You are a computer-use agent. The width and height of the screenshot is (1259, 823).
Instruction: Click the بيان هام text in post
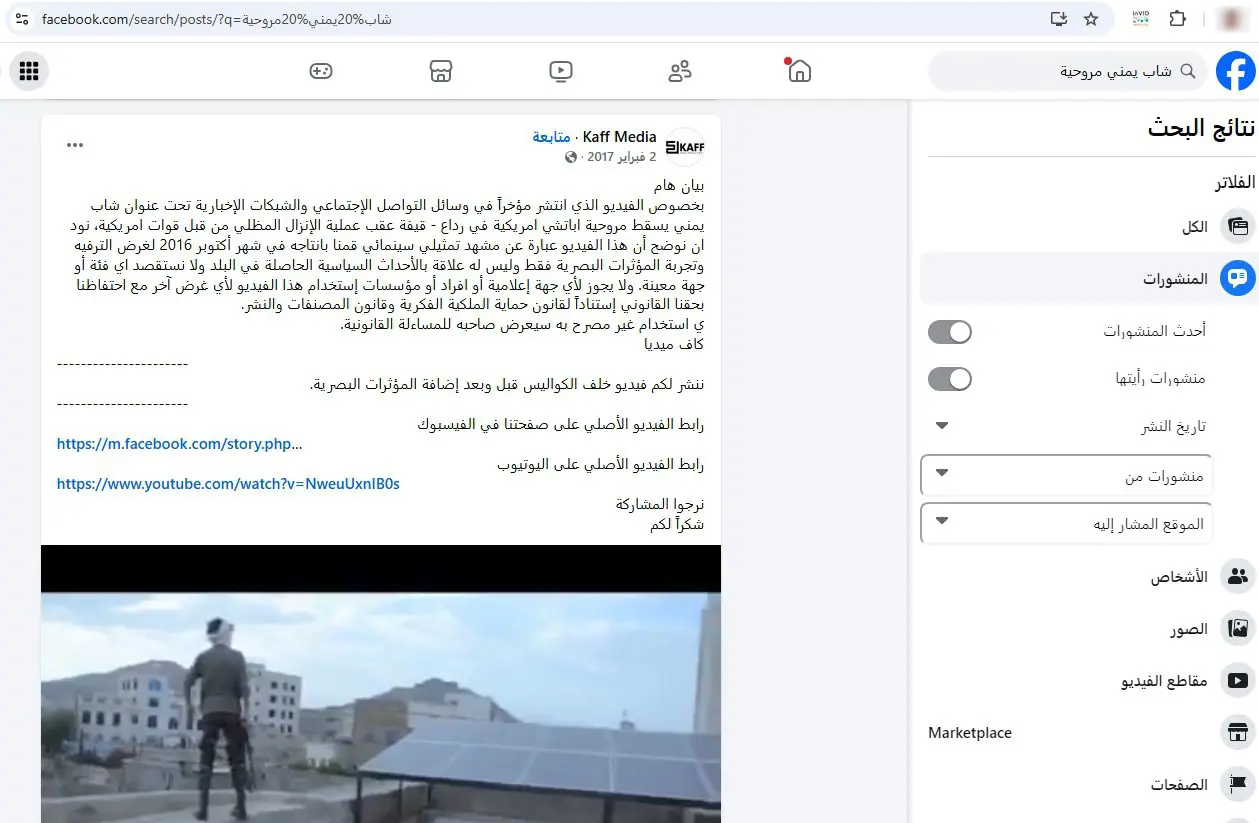coord(677,186)
